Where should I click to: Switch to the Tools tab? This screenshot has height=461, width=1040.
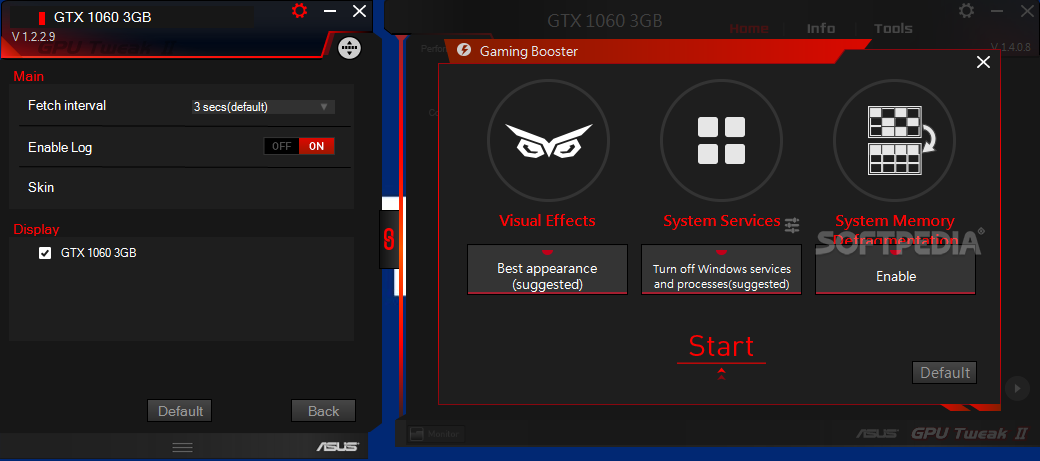[x=893, y=29]
